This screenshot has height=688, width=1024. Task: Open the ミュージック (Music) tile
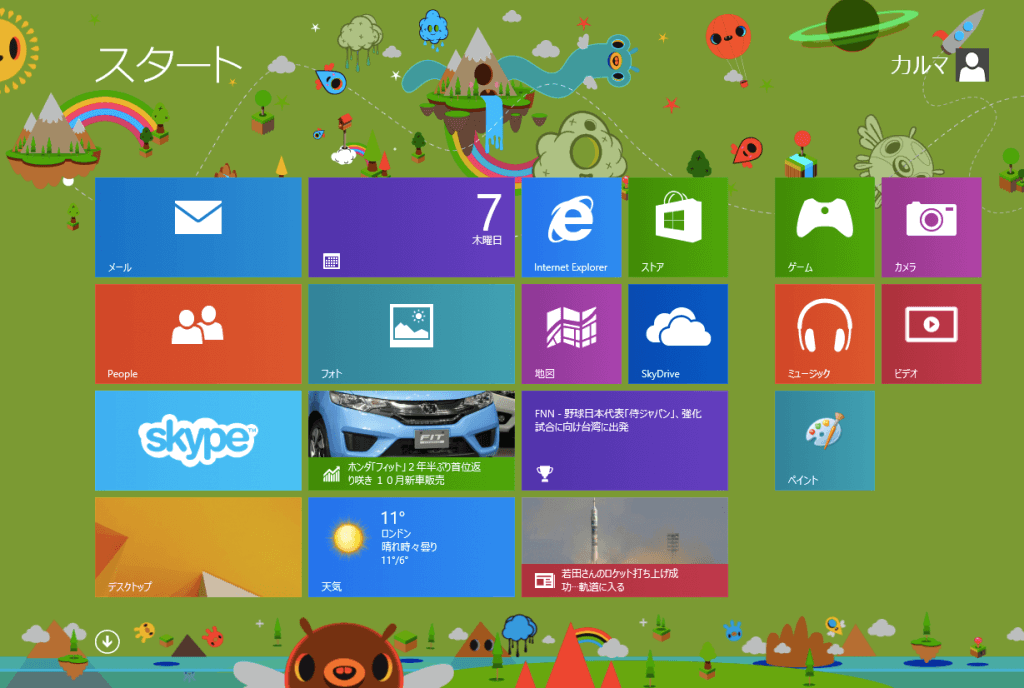tap(825, 334)
